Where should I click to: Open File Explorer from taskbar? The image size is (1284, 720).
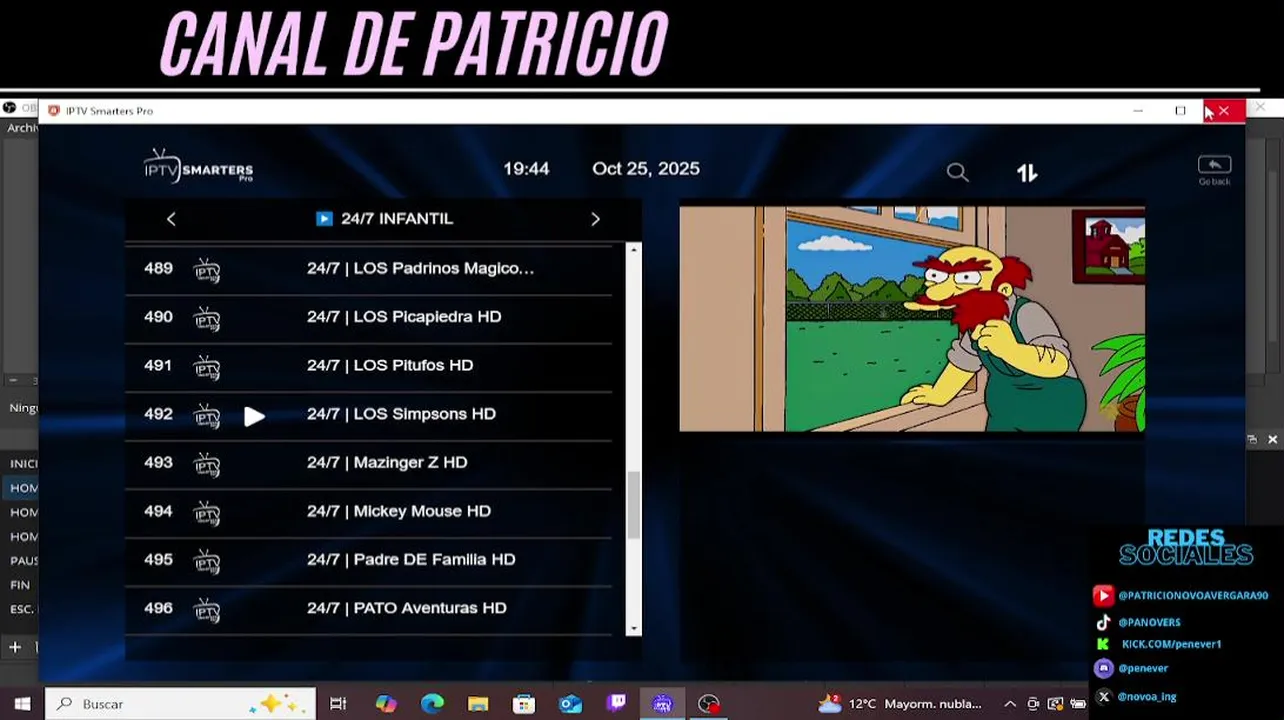tap(478, 704)
